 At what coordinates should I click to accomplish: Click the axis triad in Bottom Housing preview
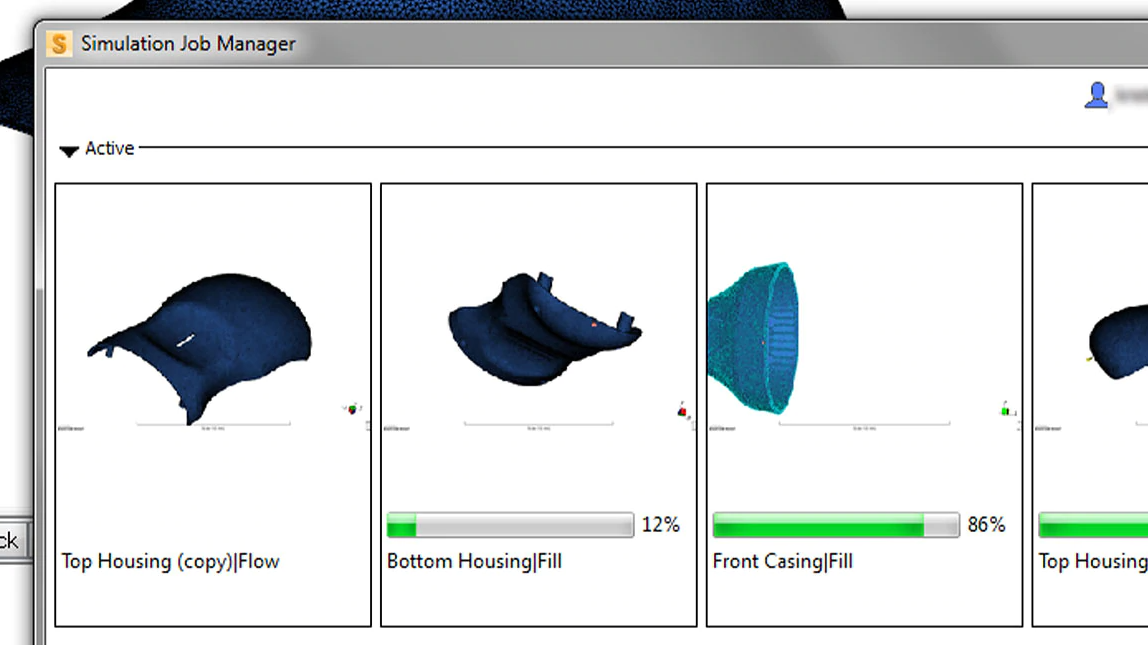(682, 411)
